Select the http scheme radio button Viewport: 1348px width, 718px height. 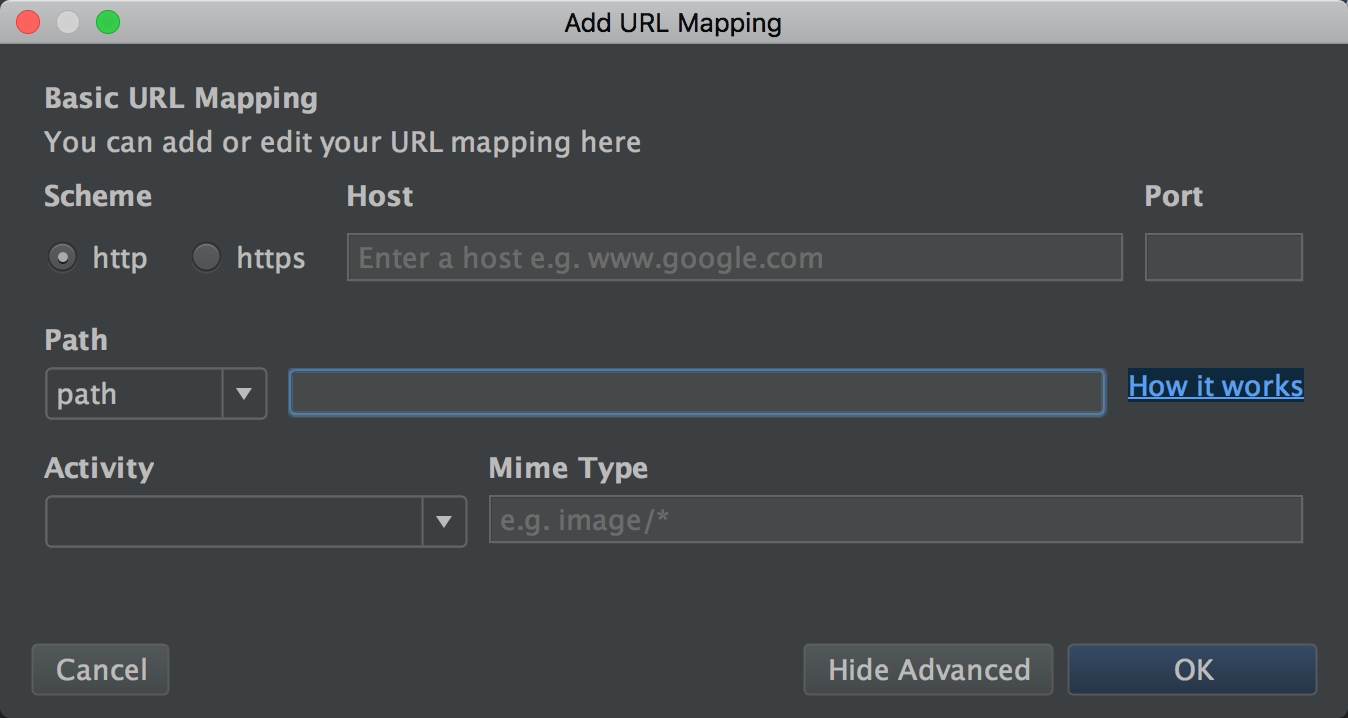62,258
